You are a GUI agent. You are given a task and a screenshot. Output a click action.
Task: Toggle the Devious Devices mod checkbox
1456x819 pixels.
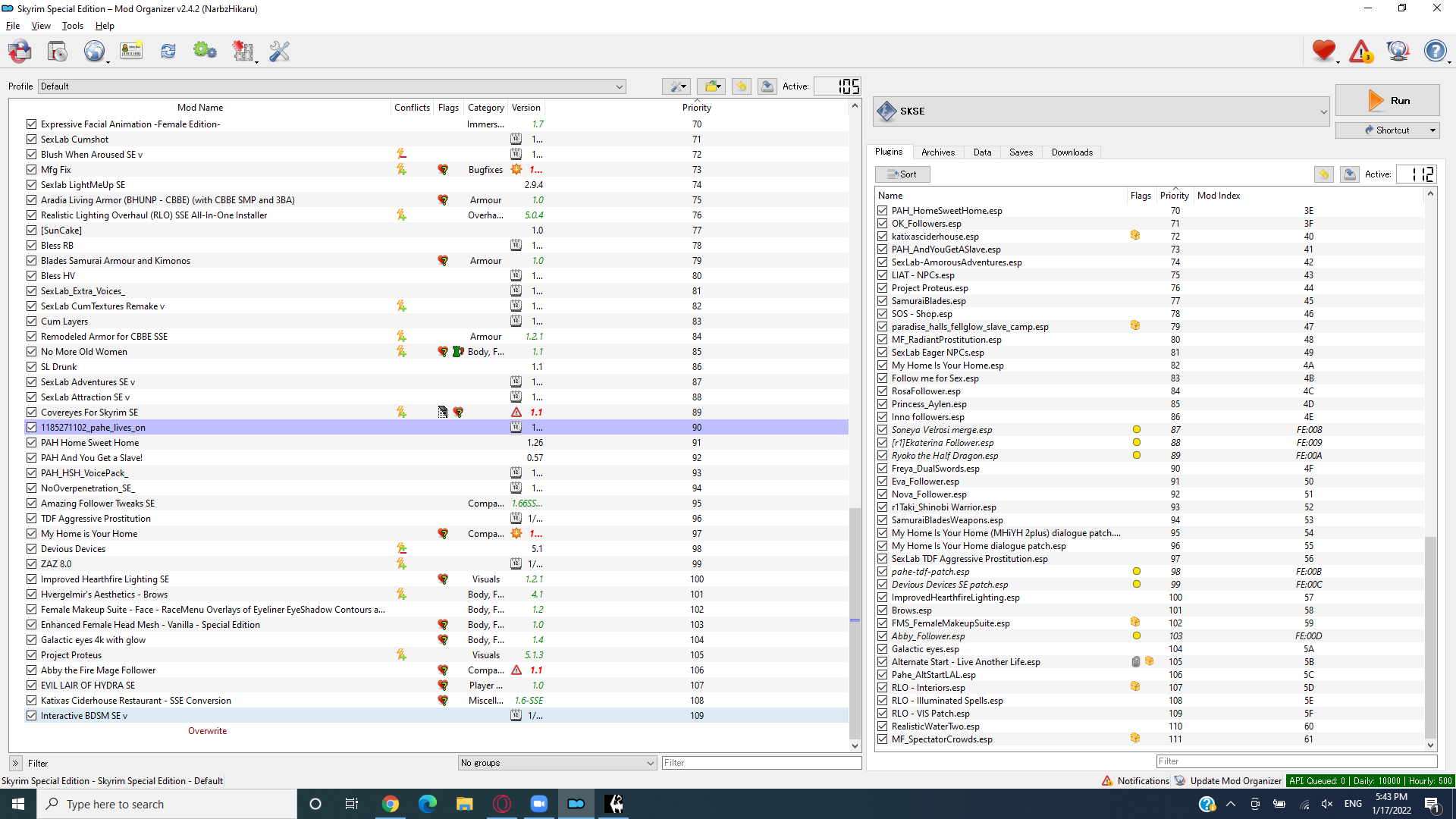pyautogui.click(x=31, y=549)
